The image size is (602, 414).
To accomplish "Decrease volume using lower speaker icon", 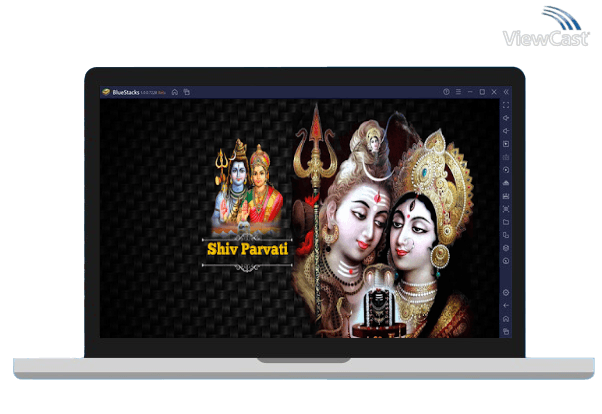I will tap(506, 131).
